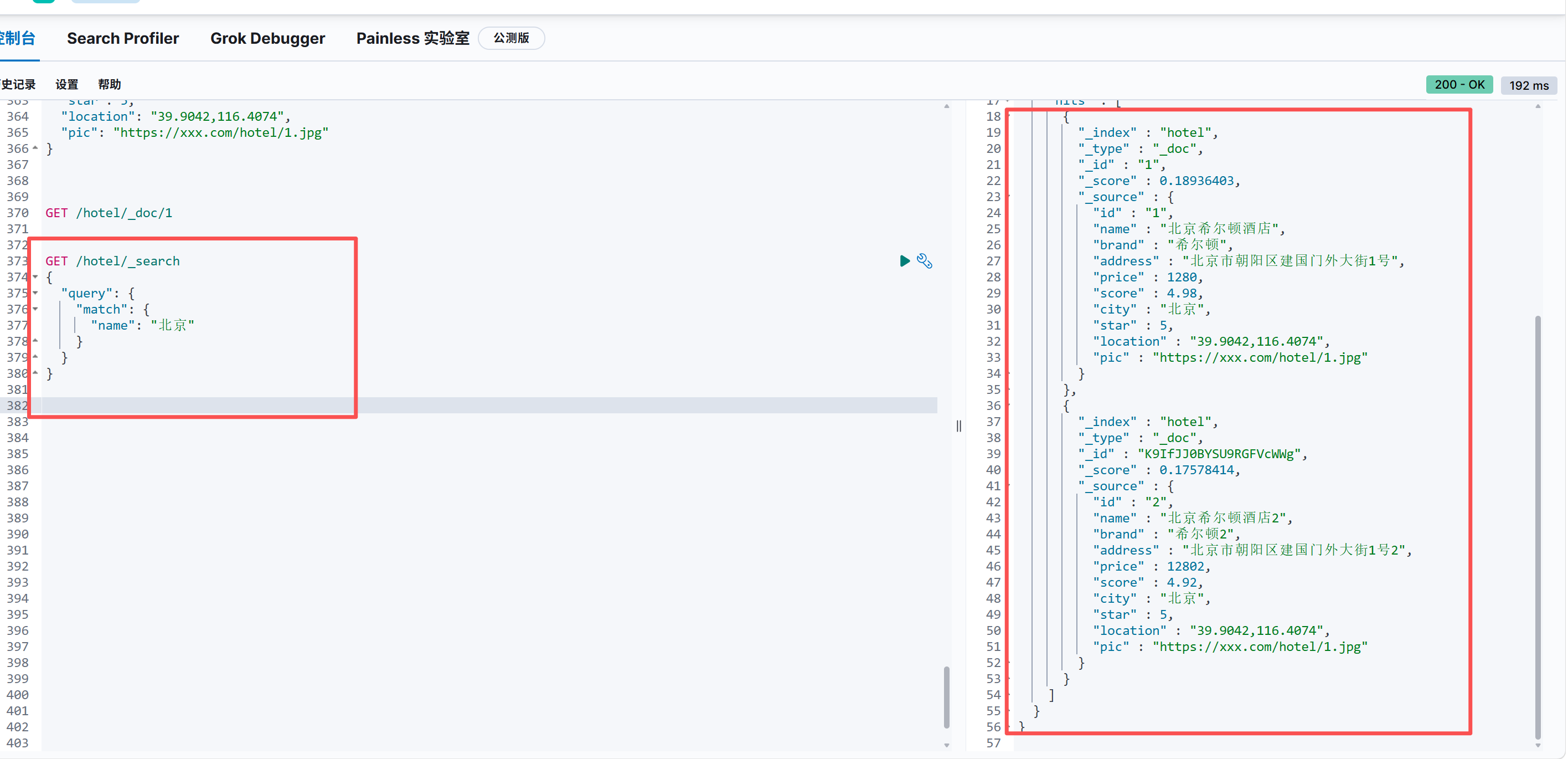Click the editor scrollbar's up arrow

click(x=947, y=106)
